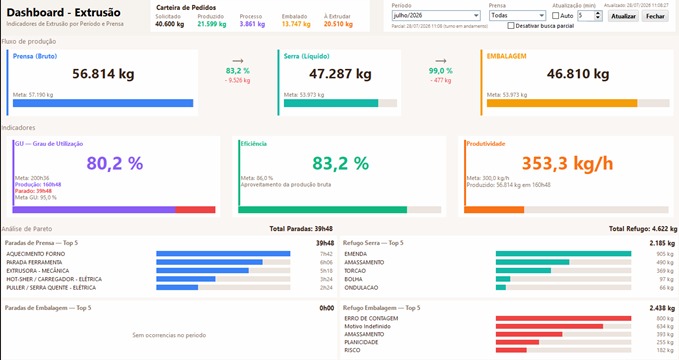Click the orange EMBALAGEM progress bar

(x=578, y=103)
